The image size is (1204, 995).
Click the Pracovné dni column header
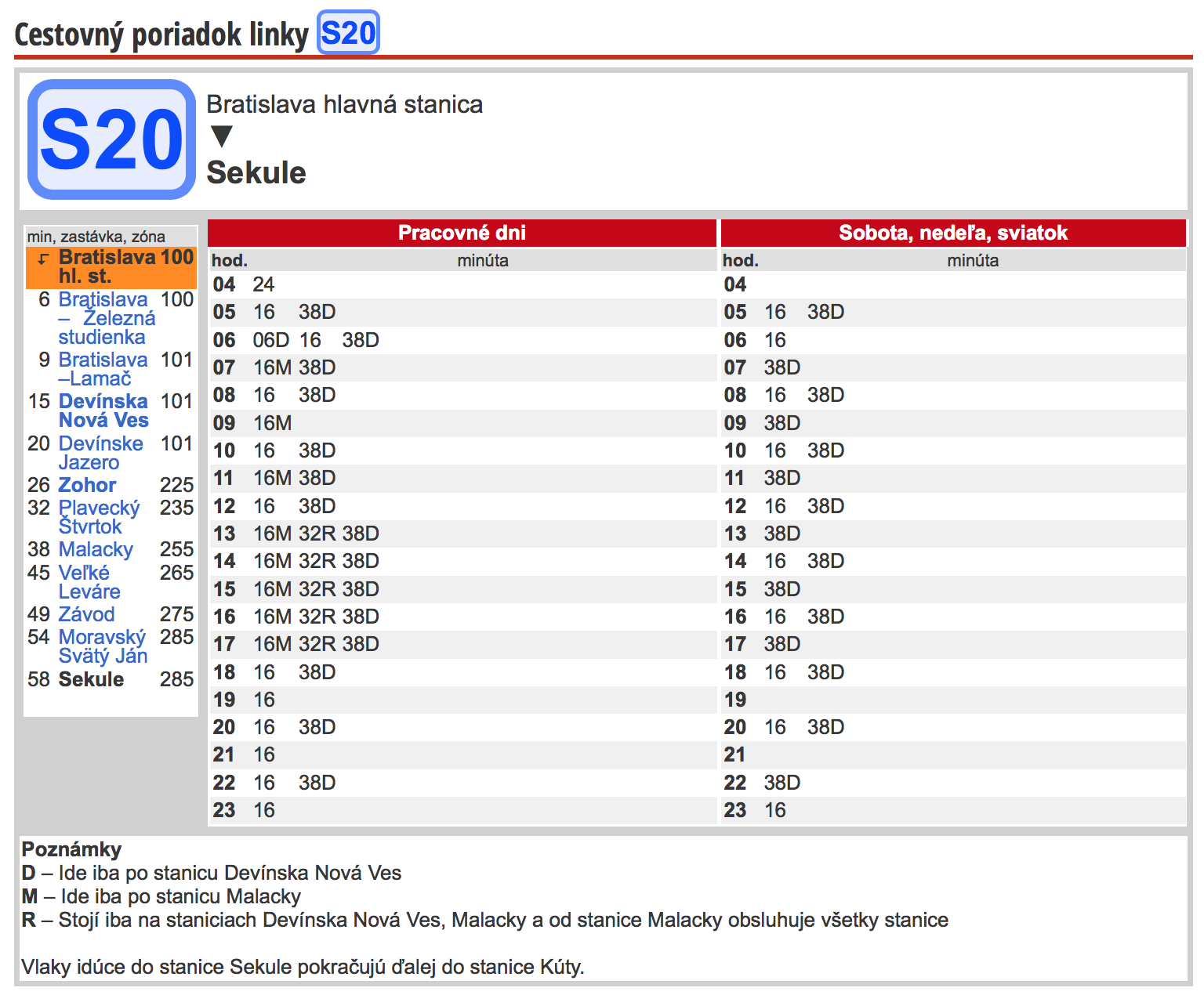462,233
